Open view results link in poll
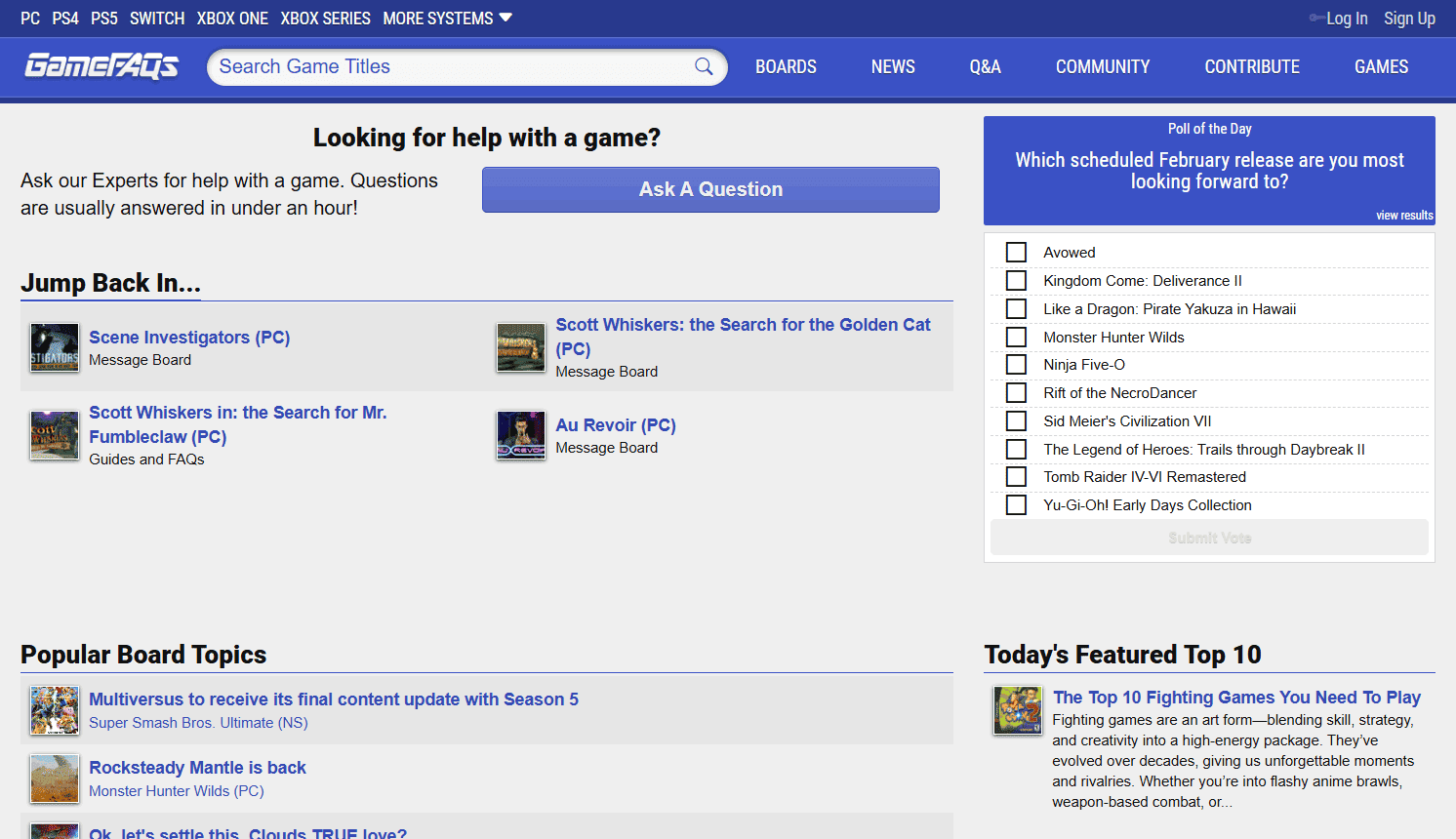This screenshot has width=1456, height=839. point(1404,216)
